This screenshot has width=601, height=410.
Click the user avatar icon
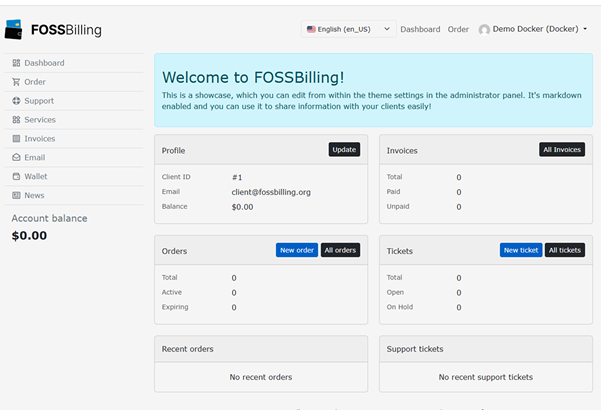[484, 30]
